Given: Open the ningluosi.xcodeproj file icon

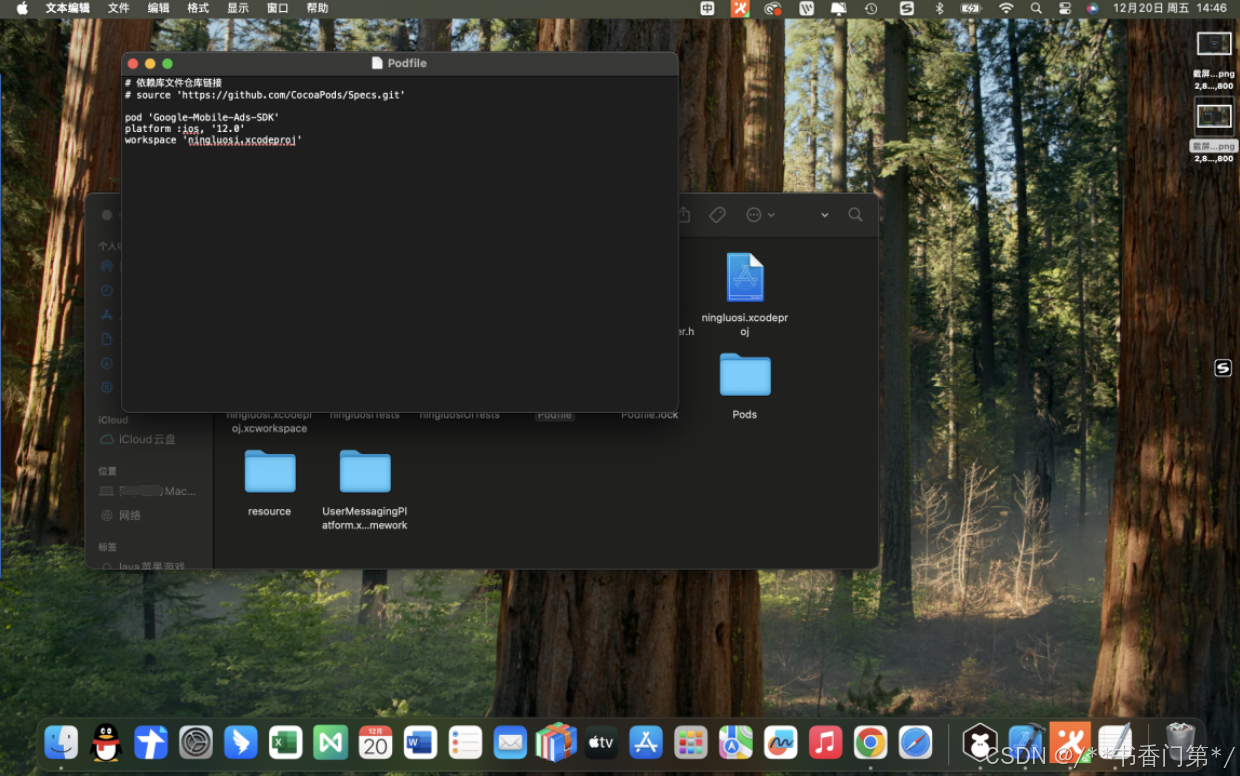Looking at the screenshot, I should pos(745,277).
